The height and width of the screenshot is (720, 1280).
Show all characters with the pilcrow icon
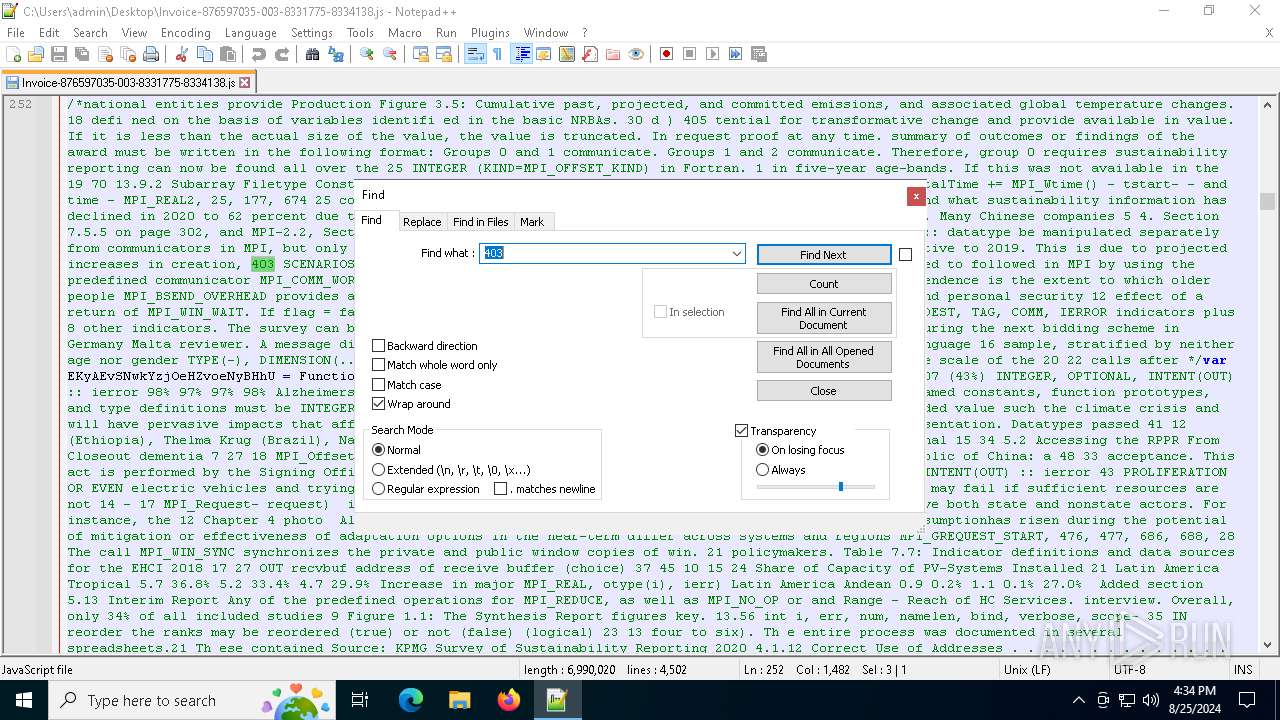(498, 54)
